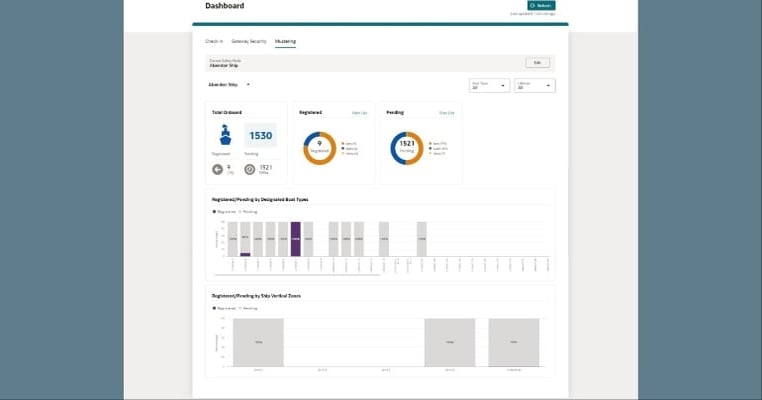This screenshot has height=400, width=762.
Task: Click Registered/Pending by Ship Vertical Zones title
Action: [x=256, y=296]
